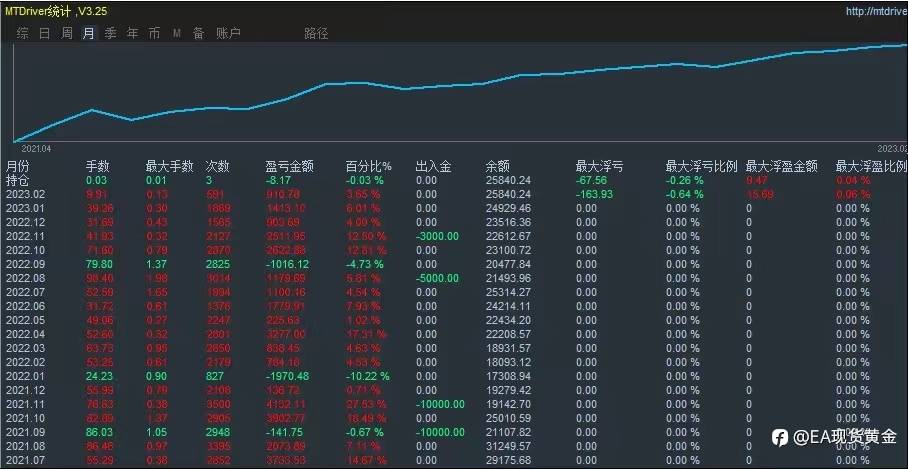
Task: Click the -1016.12 loss value
Action: pyautogui.click(x=287, y=264)
